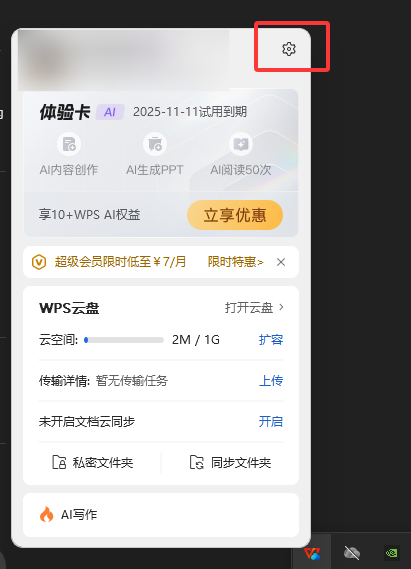Image resolution: width=411 pixels, height=569 pixels.
Task: Open the 私密文件夹 private folder
Action: (x=93, y=462)
